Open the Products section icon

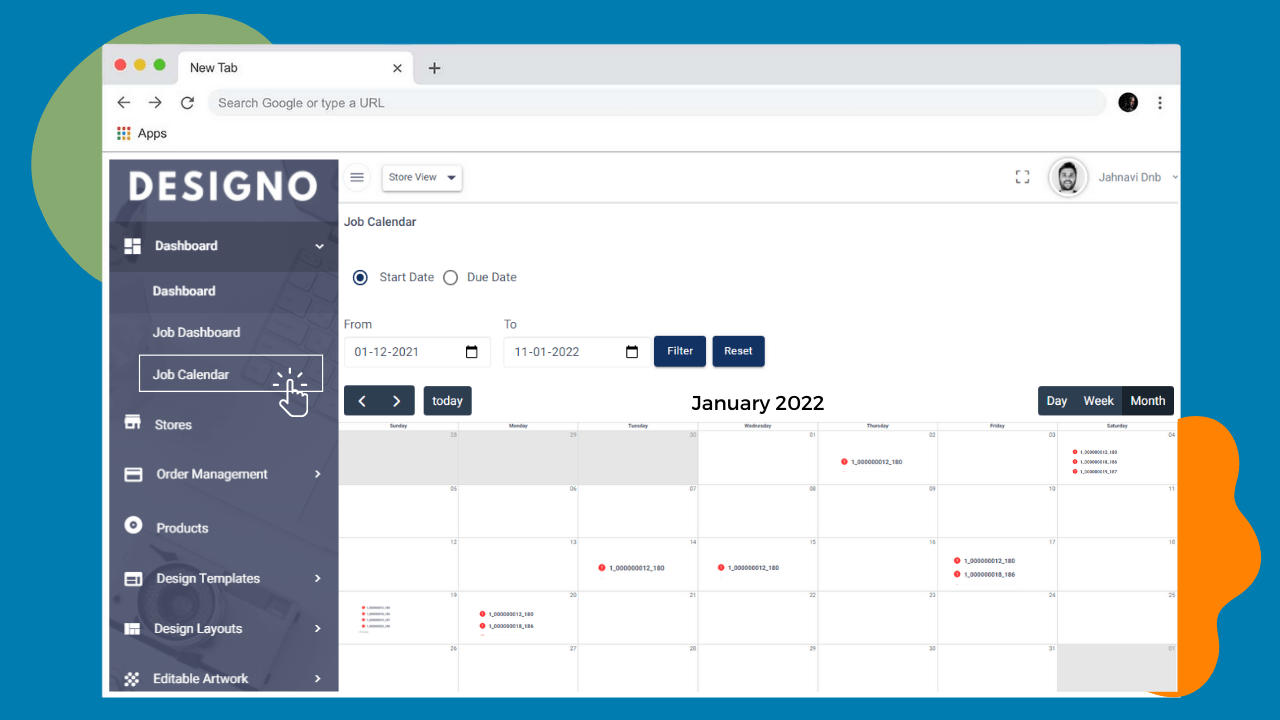(x=132, y=527)
